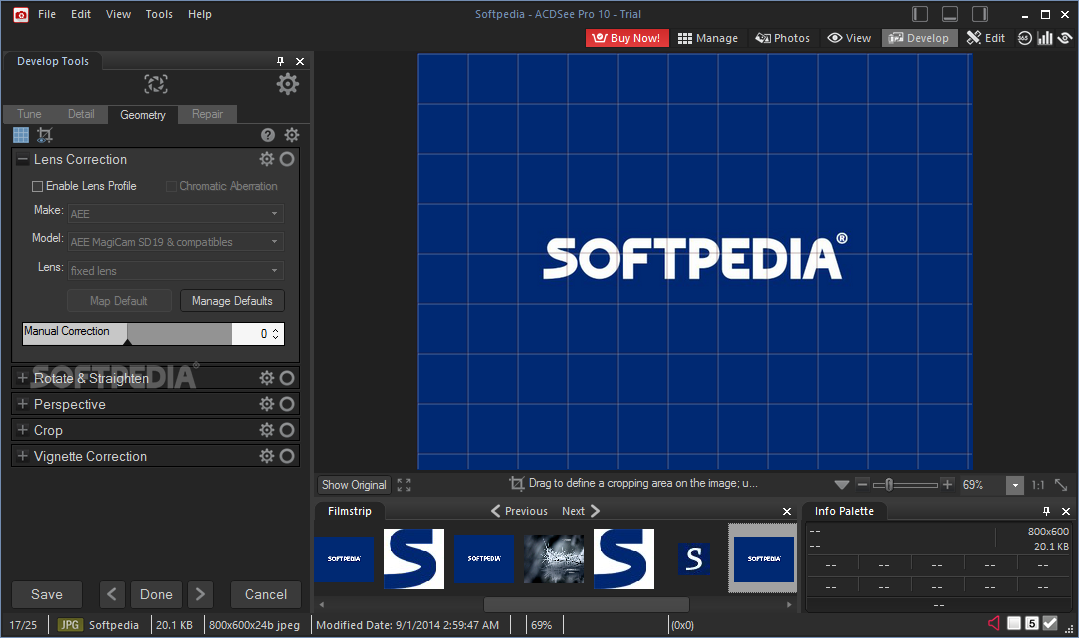
Task: Click the Cancel button
Action: coord(266,594)
